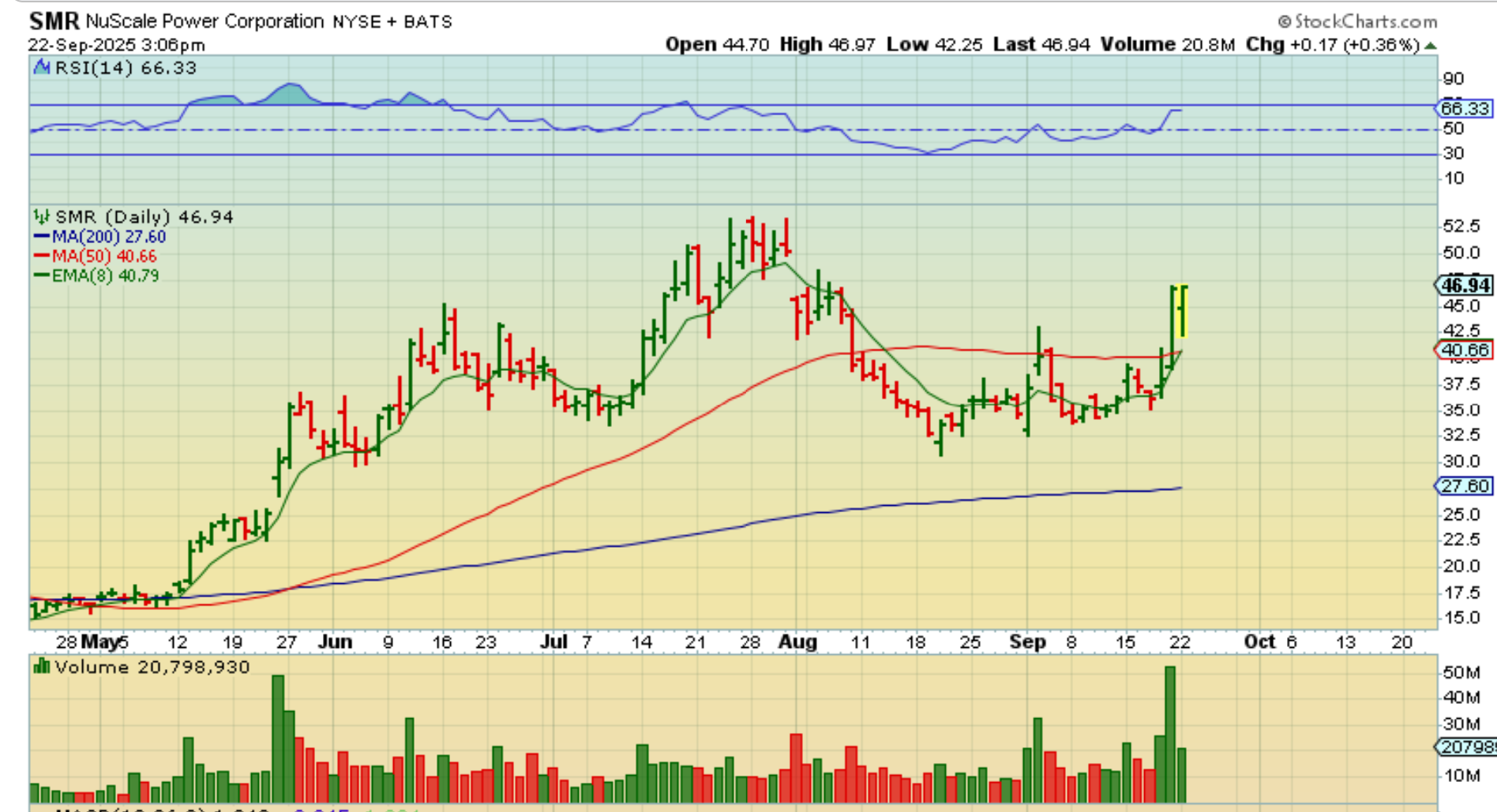Image resolution: width=1497 pixels, height=812 pixels.
Task: Select the 17.5 price axis label
Action: (x=1461, y=593)
